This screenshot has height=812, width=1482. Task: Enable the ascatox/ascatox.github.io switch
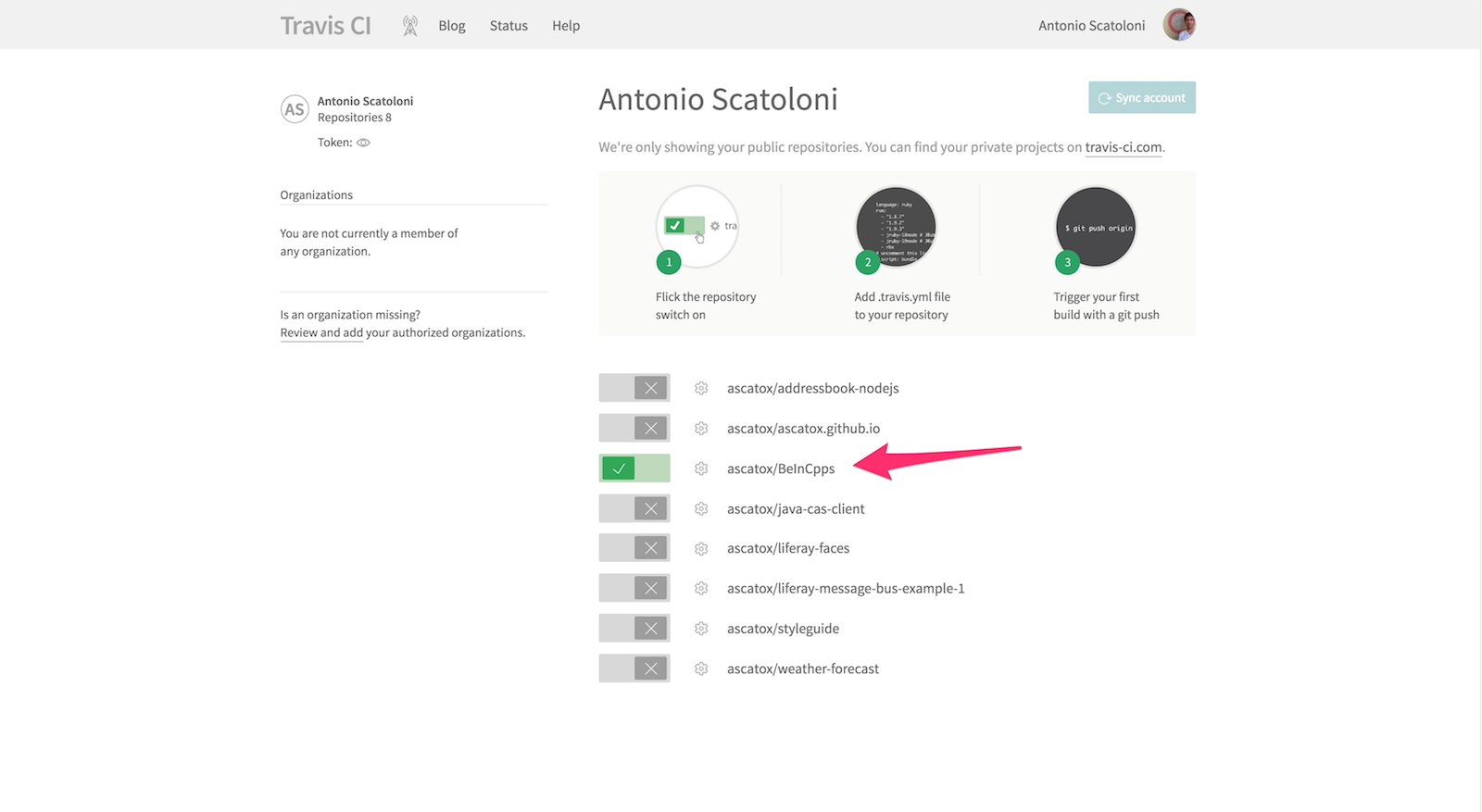point(634,428)
